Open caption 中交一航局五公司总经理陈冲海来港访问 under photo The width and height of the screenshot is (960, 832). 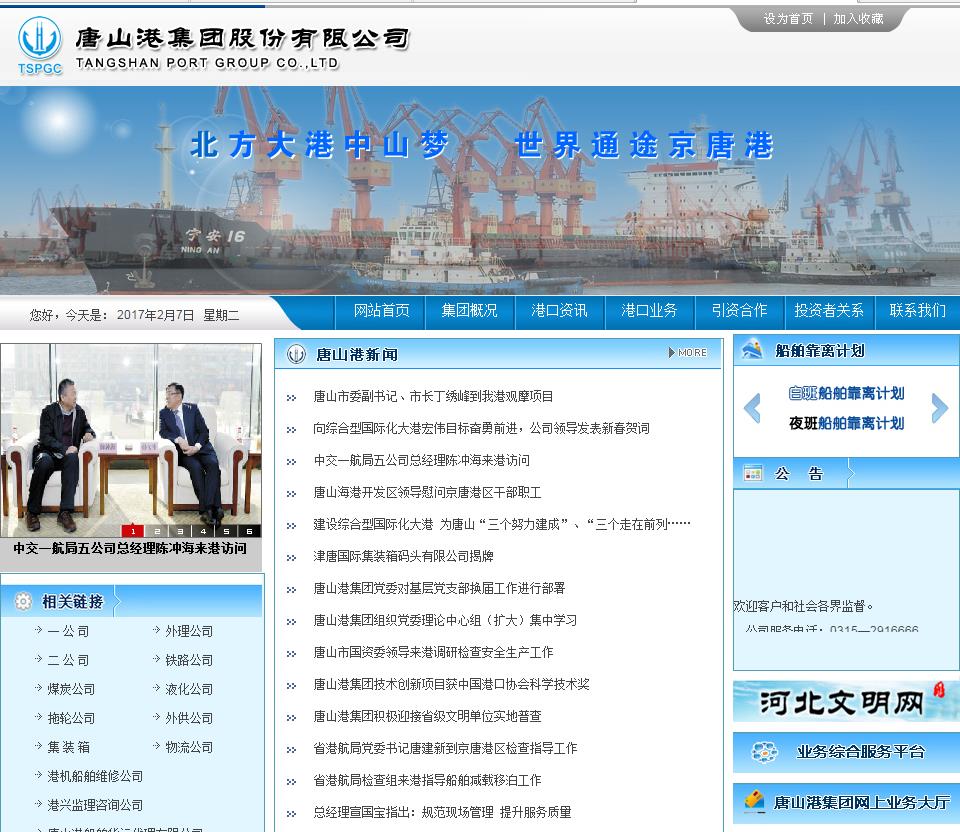tap(130, 549)
